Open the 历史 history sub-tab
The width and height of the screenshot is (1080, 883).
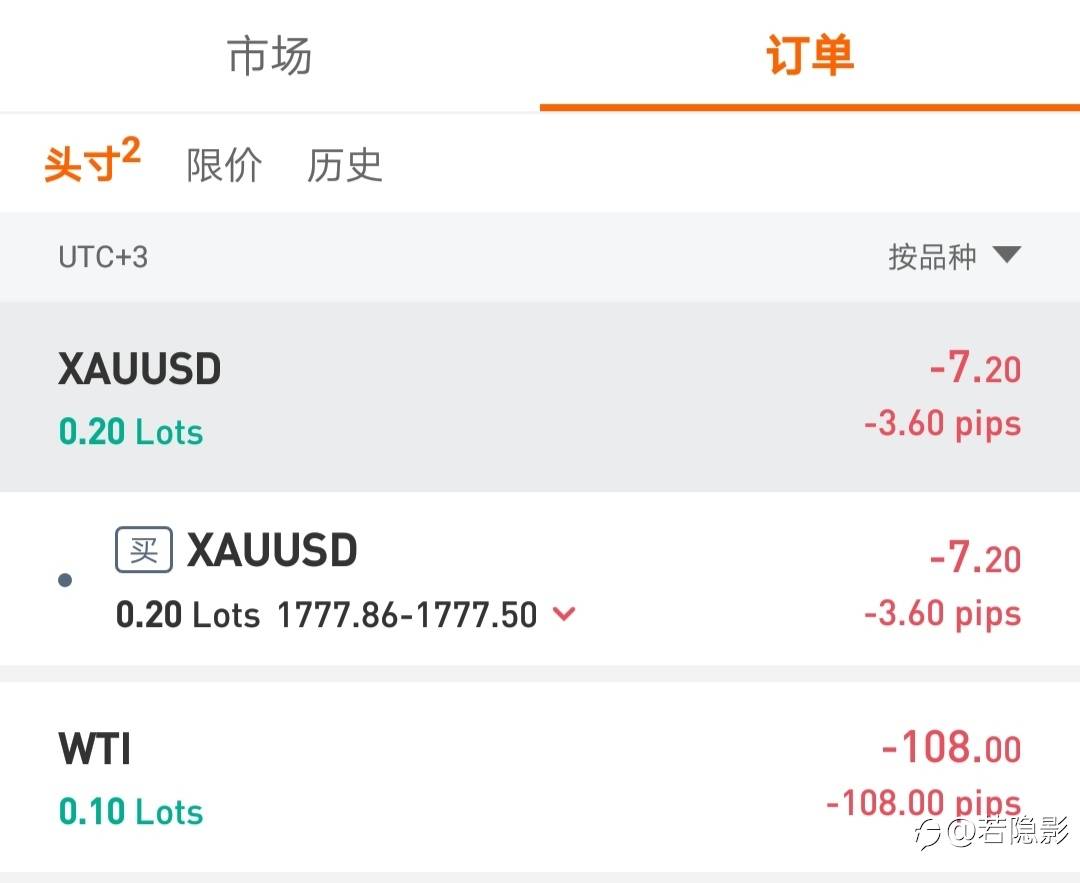tap(344, 165)
